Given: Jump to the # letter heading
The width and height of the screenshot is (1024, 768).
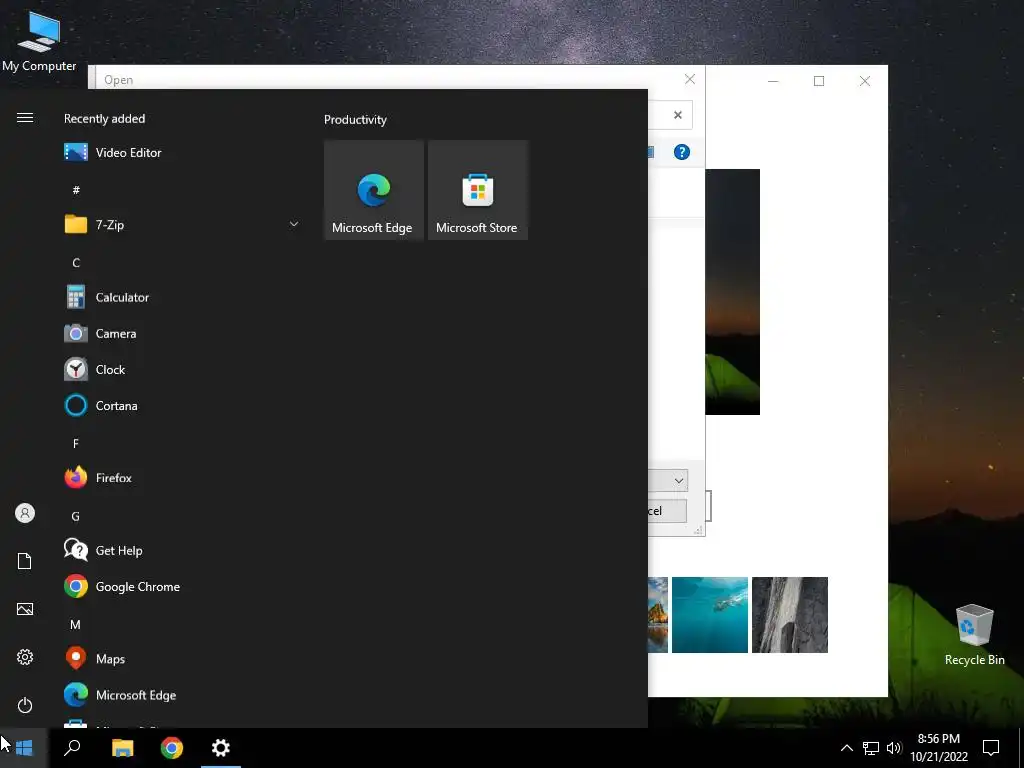Looking at the screenshot, I should [76, 190].
